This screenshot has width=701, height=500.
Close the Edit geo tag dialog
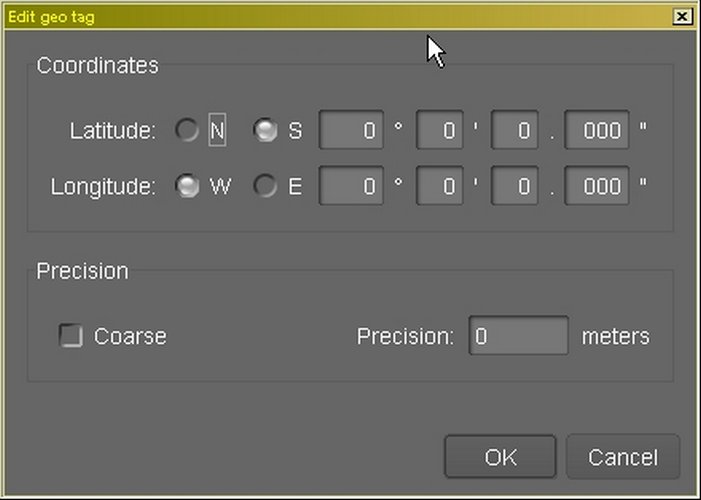pos(682,17)
